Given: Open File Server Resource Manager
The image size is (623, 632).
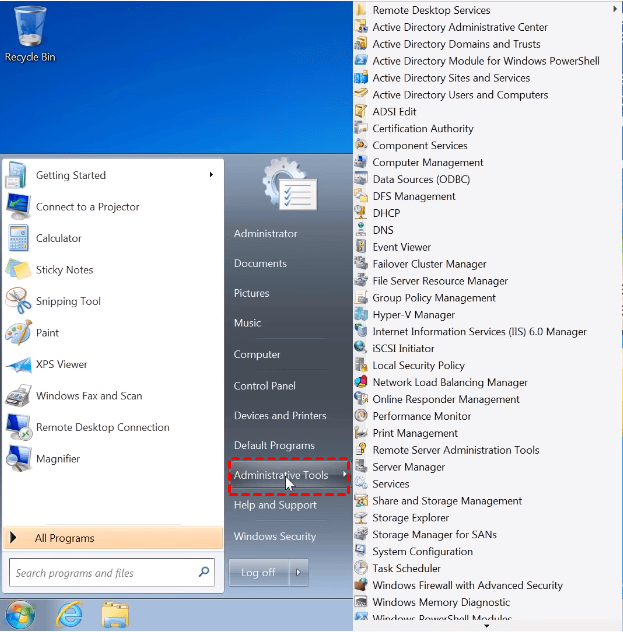Looking at the screenshot, I should 440,281.
